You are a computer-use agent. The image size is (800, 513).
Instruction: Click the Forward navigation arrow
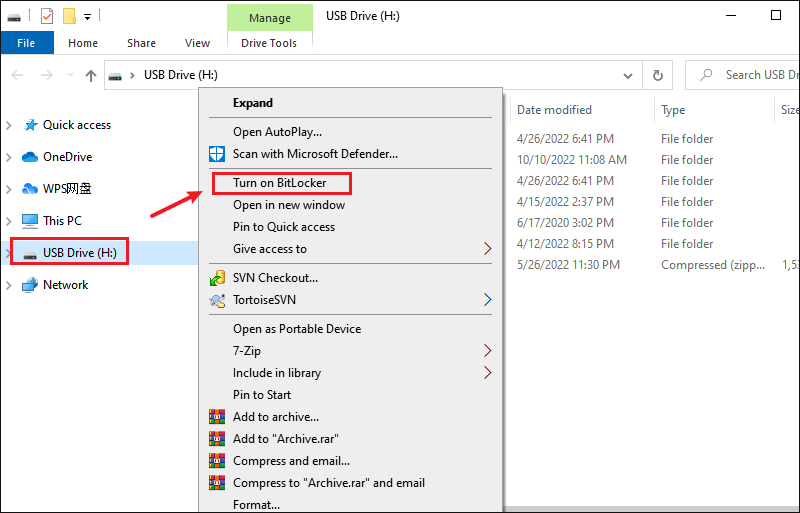(x=46, y=76)
